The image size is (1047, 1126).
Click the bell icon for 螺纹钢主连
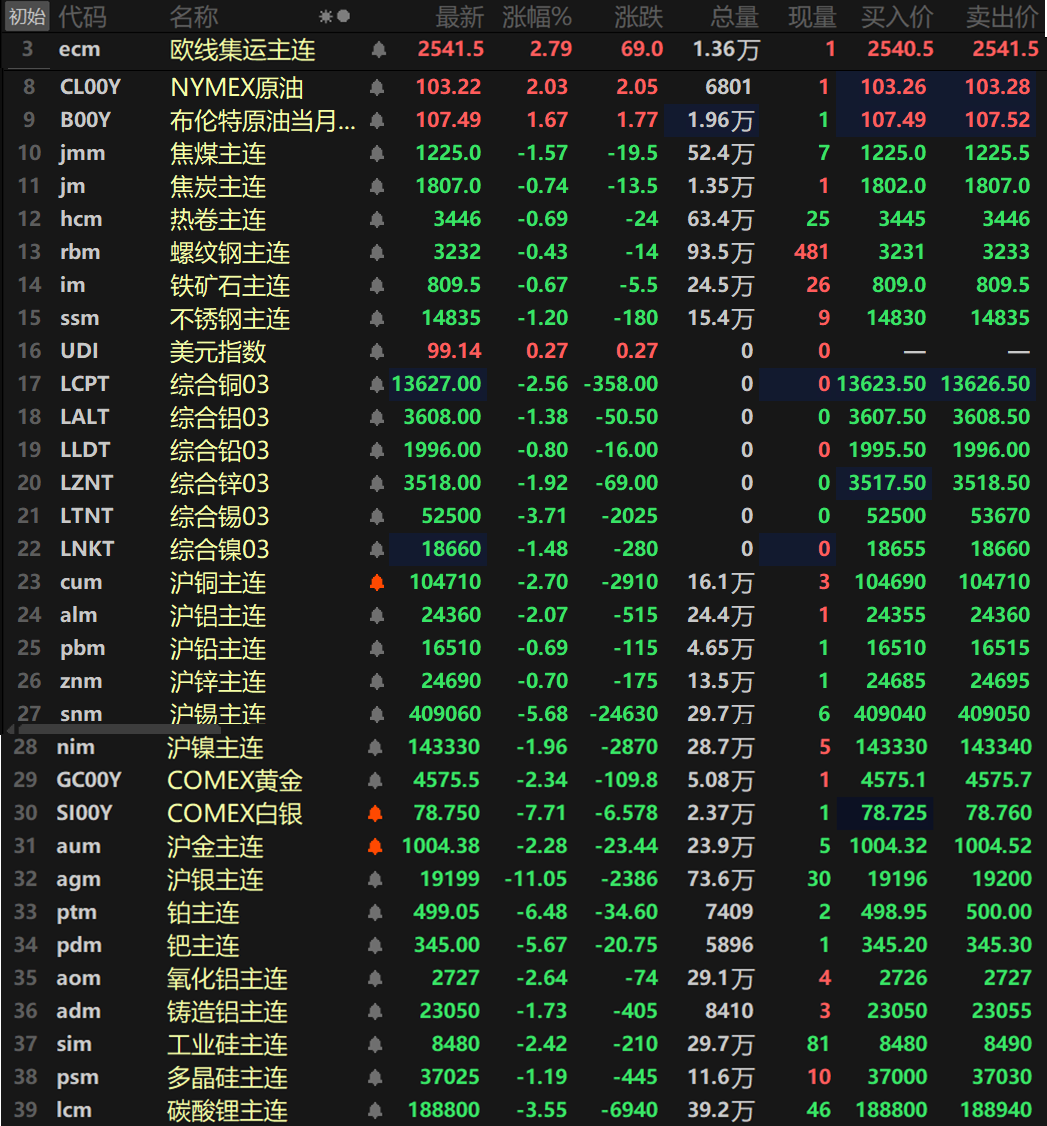tap(376, 253)
